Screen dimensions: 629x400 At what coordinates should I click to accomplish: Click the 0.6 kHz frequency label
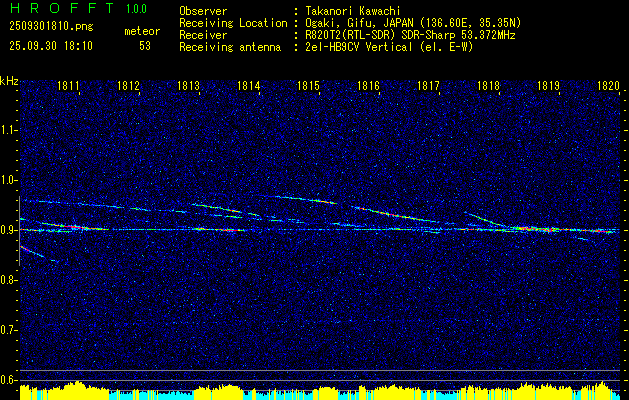(9, 380)
